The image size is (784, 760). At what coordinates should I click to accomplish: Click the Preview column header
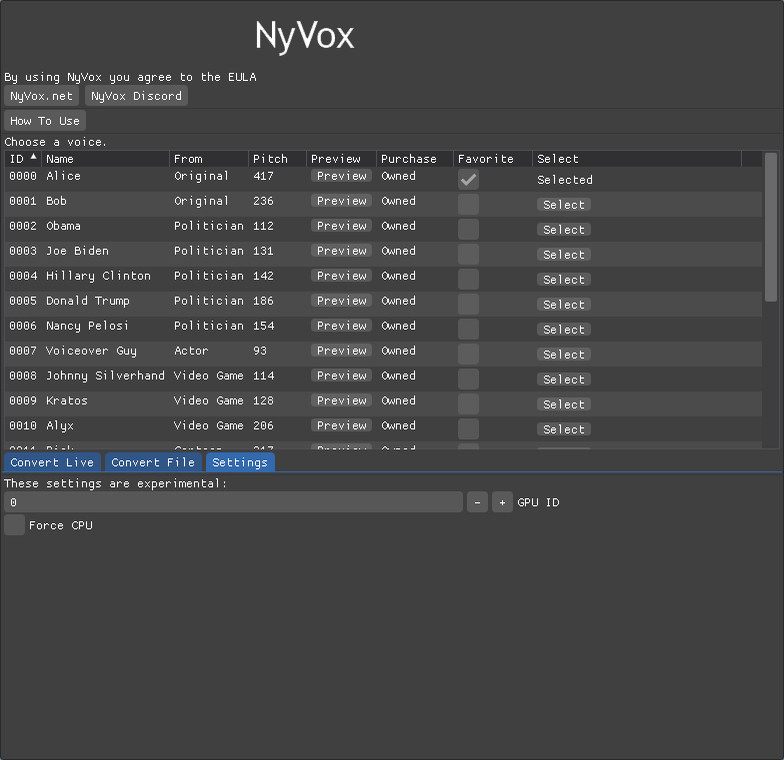(x=342, y=159)
